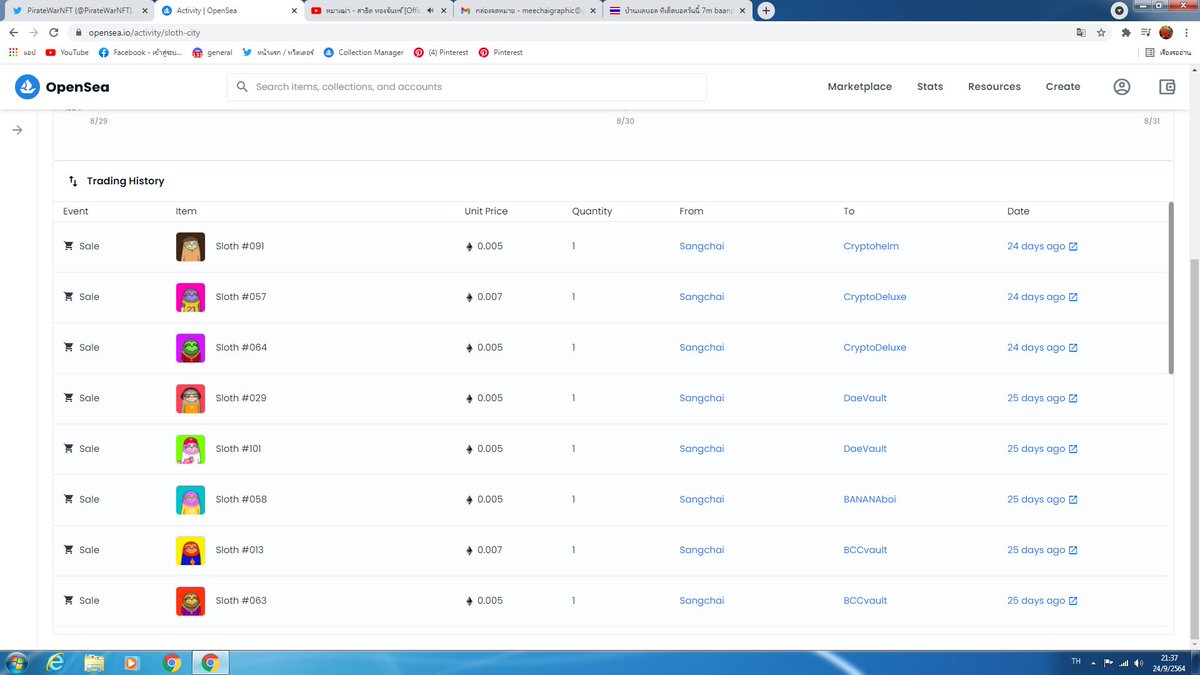Open Collection Manager bookmark

(363, 52)
